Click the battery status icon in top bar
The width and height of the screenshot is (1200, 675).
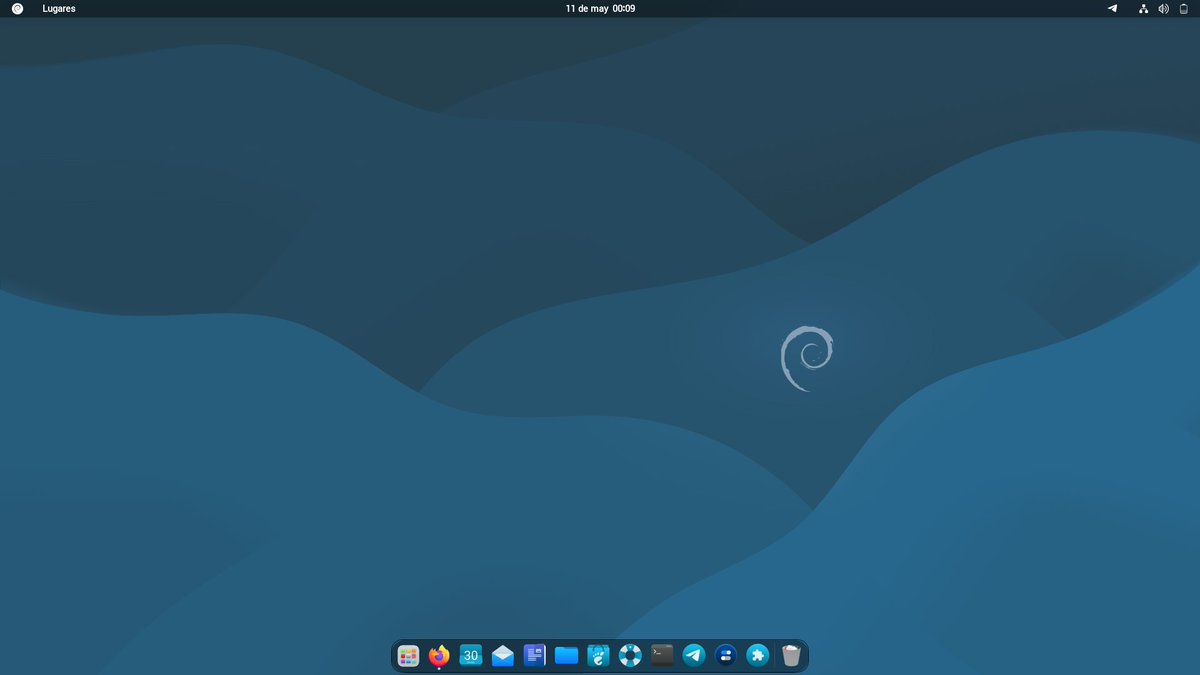point(1183,8)
